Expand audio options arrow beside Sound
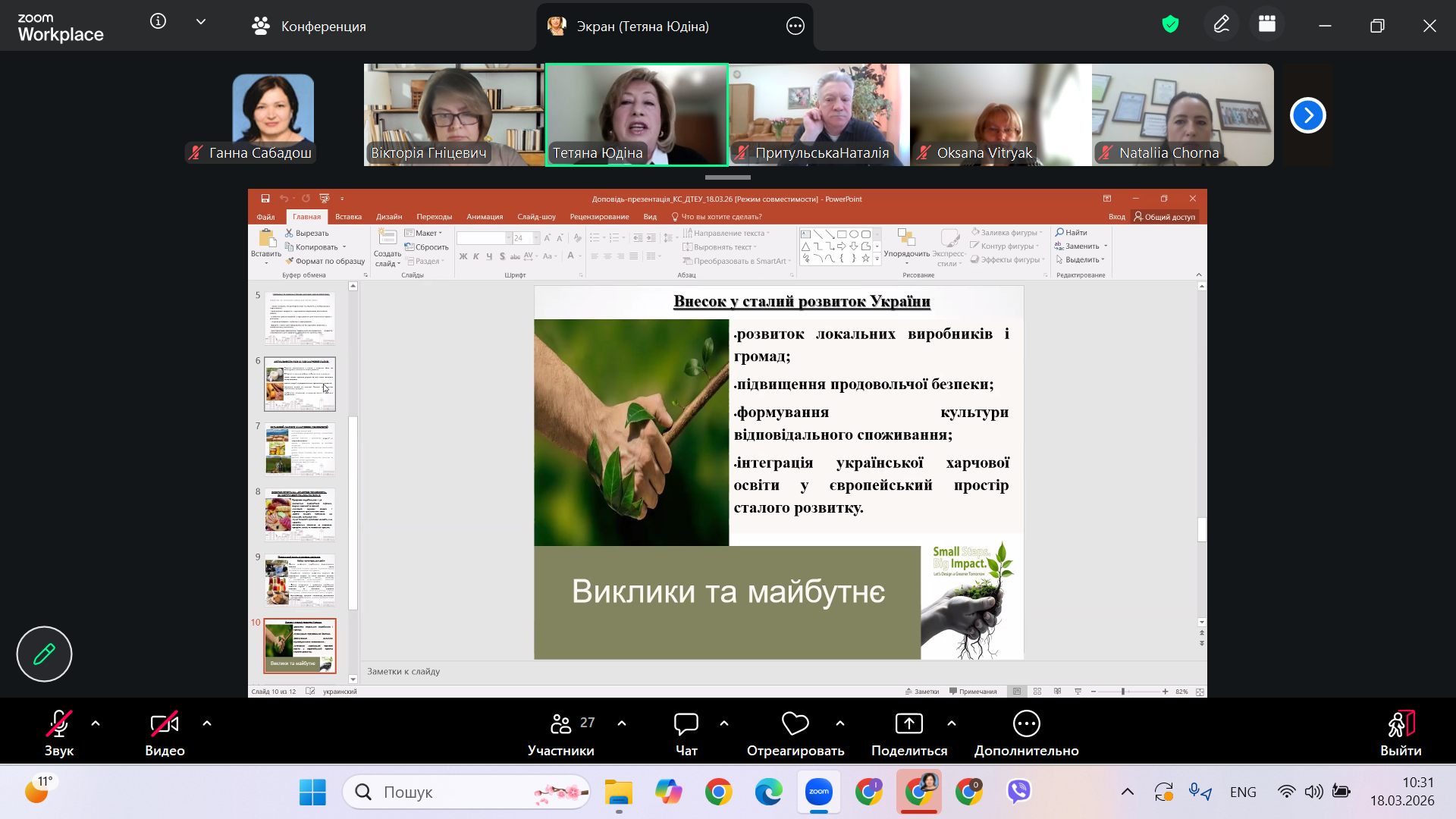Image resolution: width=1456 pixels, height=819 pixels. (96, 723)
